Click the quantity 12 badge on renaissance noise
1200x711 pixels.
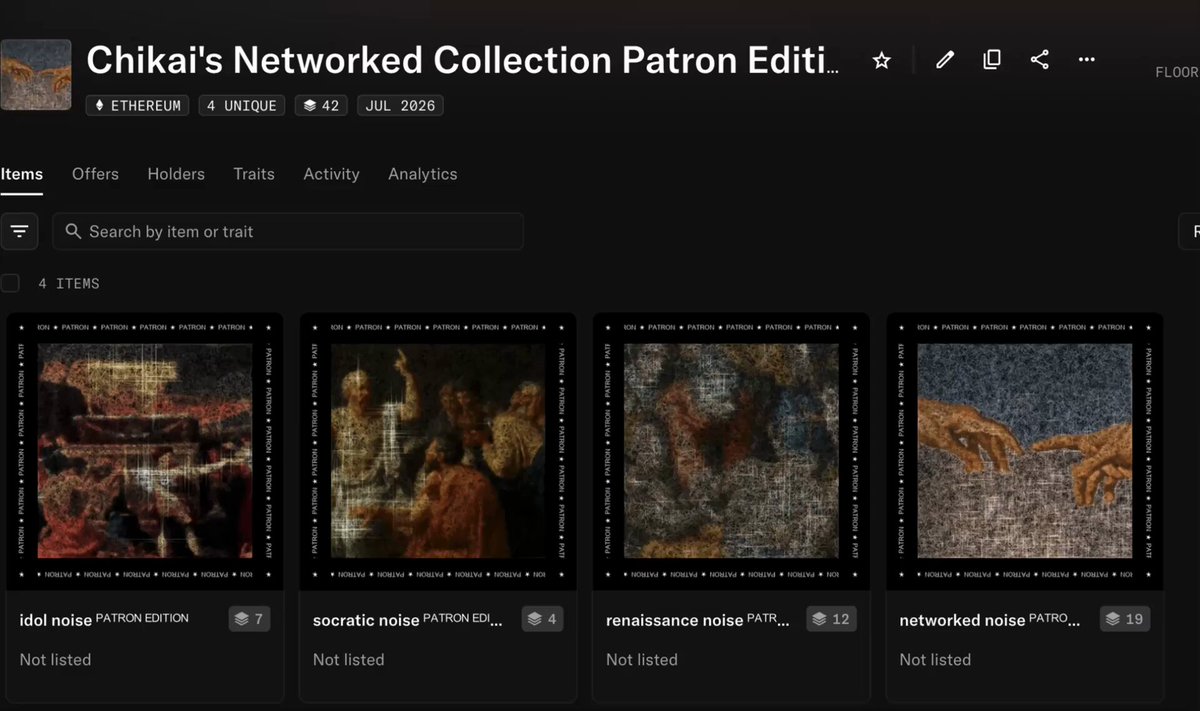830,619
